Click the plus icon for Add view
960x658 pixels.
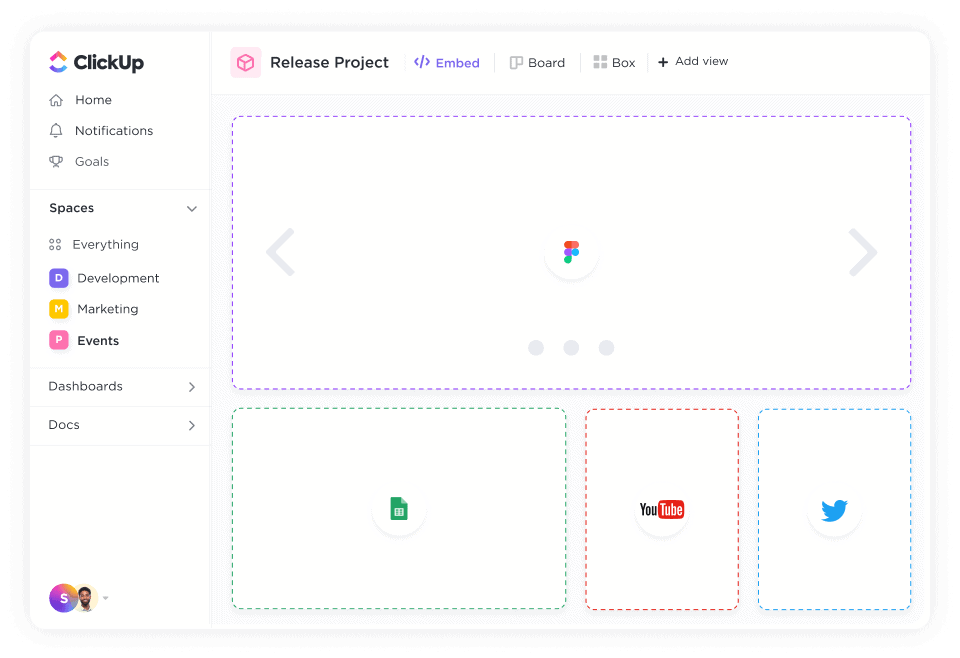663,62
